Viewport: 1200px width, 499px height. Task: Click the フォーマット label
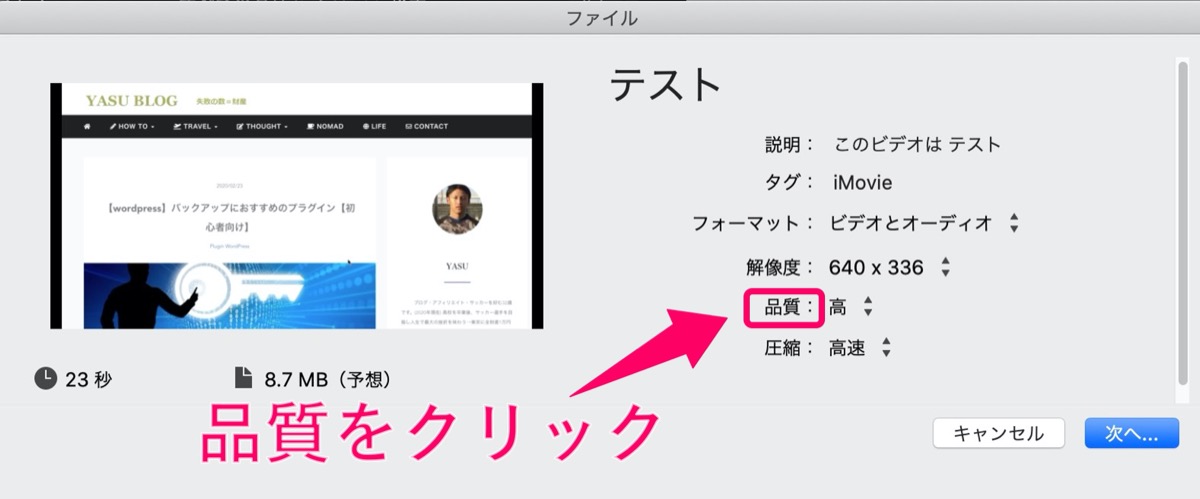[x=755, y=223]
